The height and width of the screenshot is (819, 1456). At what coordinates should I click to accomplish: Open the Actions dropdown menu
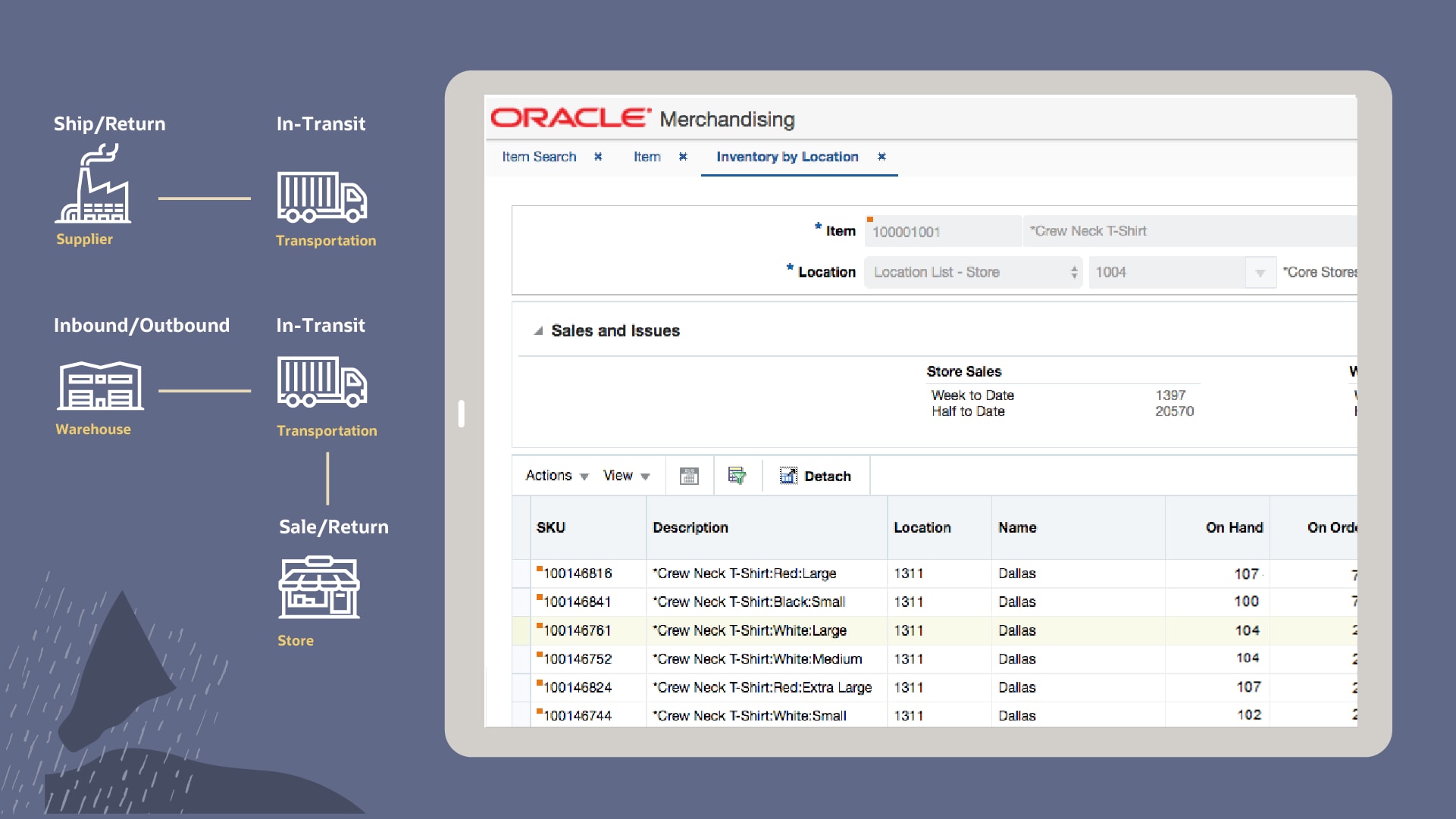[556, 476]
